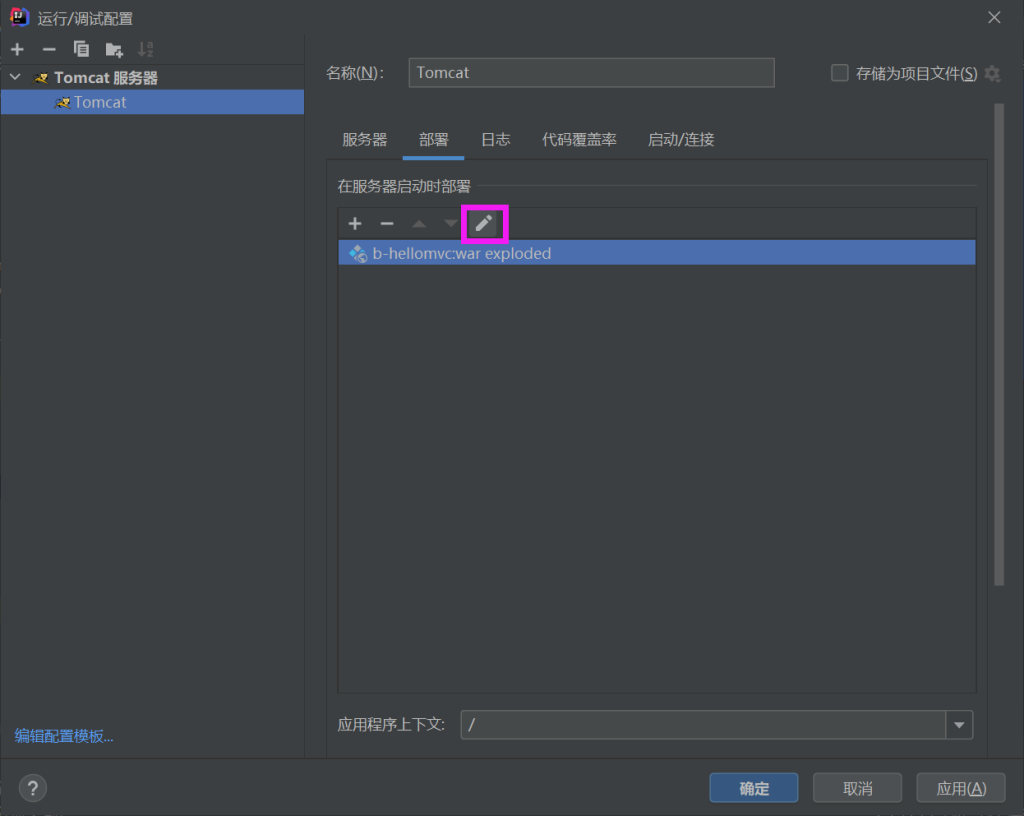Collapse the Tomcat 服务器 tree node

pyautogui.click(x=15, y=77)
